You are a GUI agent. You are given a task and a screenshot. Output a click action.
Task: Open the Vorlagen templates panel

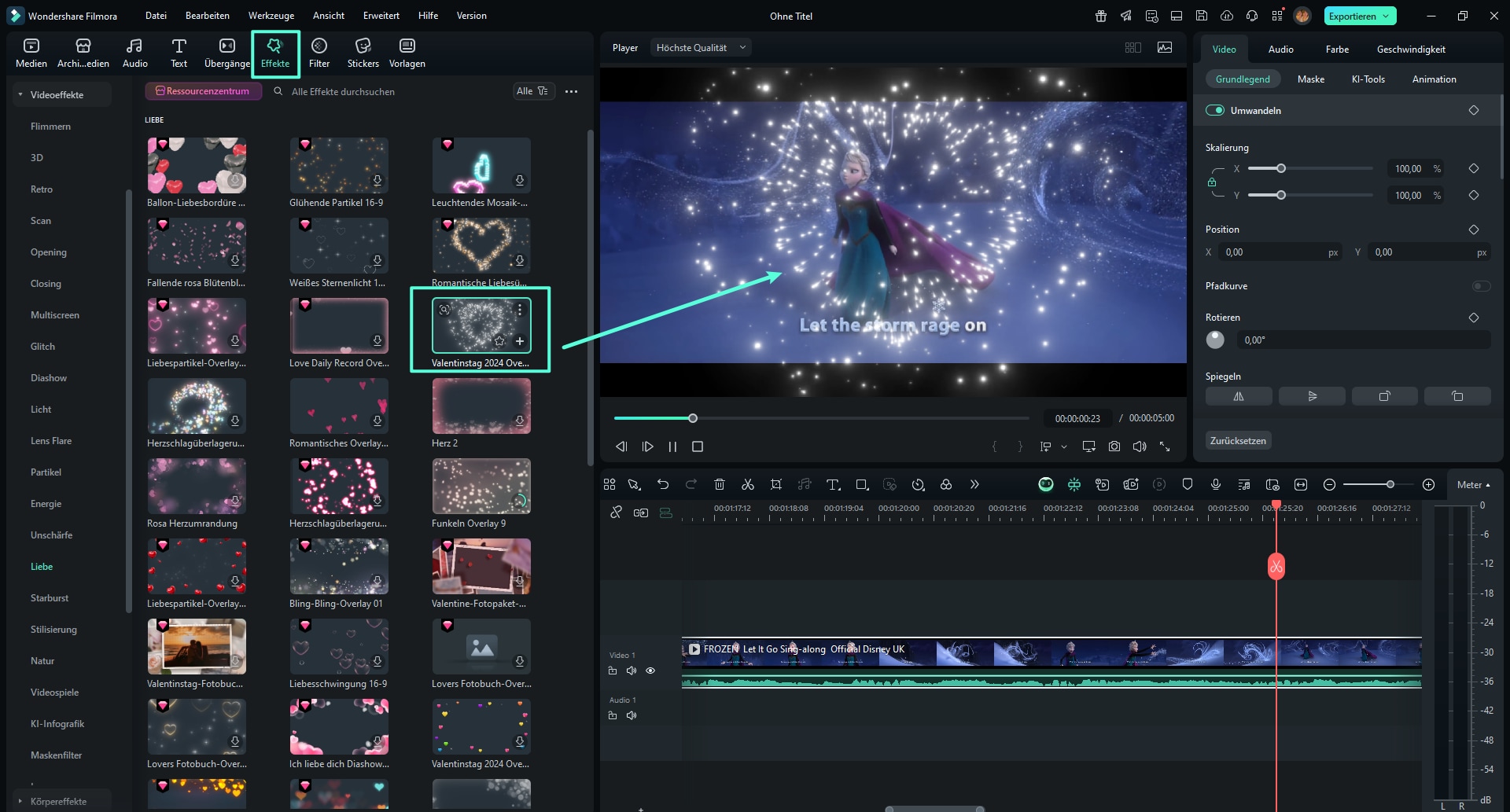point(407,53)
